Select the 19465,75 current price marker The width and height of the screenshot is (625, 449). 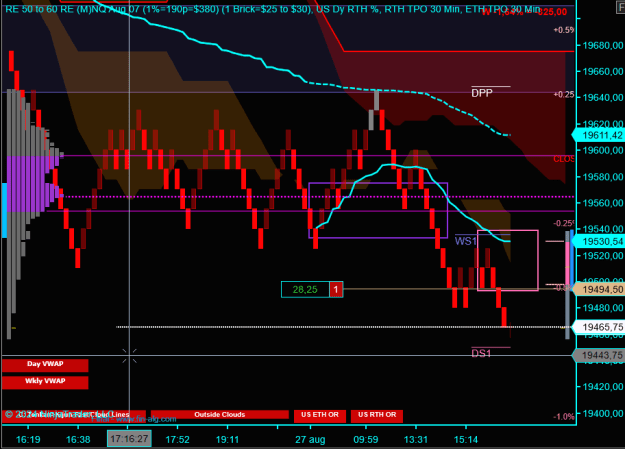(599, 327)
